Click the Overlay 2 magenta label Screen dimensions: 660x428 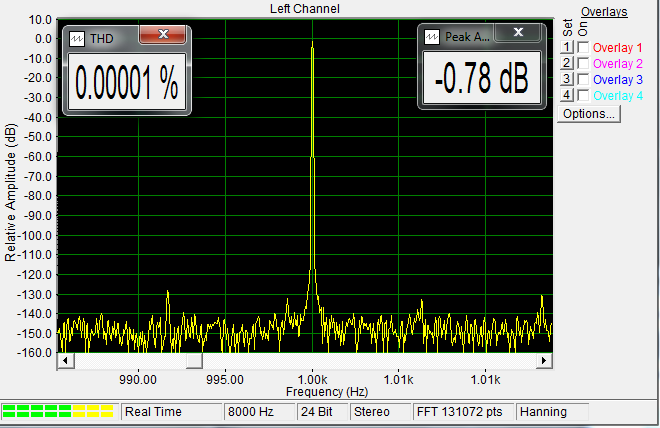tap(617, 64)
